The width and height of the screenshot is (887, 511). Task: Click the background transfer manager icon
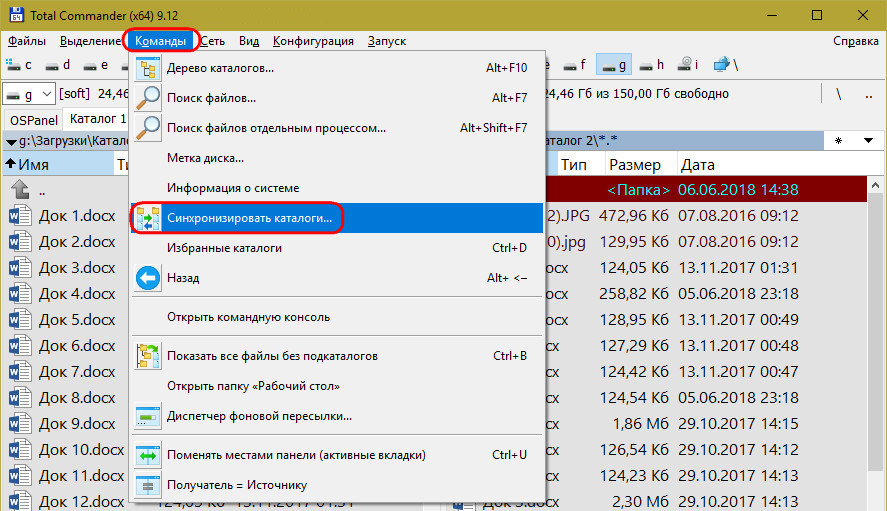tap(148, 416)
